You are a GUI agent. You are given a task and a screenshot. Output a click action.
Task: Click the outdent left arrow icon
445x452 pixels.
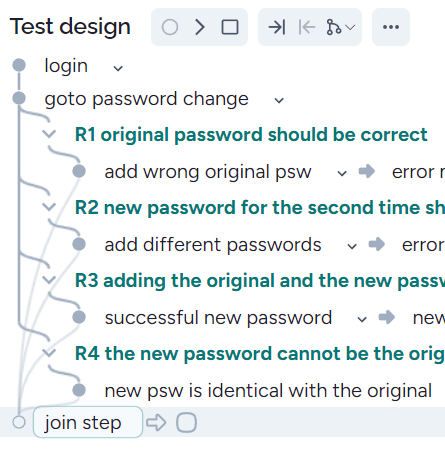pos(307,27)
